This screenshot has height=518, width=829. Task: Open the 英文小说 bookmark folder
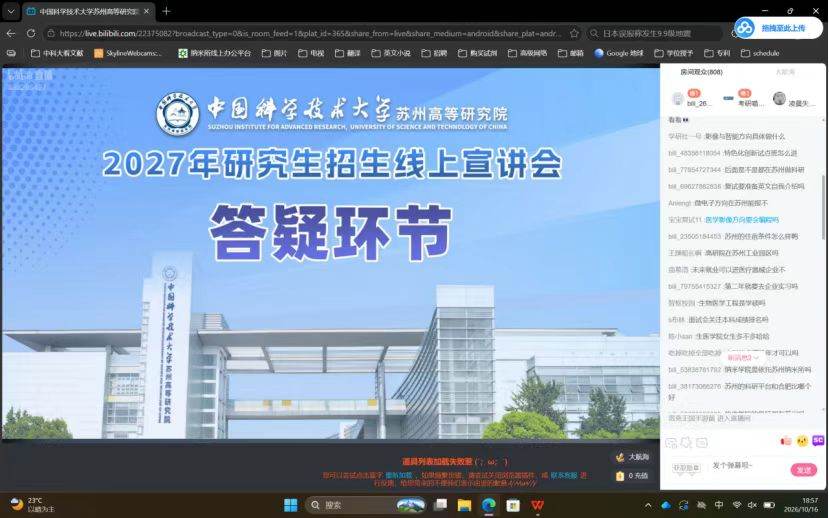click(391, 53)
